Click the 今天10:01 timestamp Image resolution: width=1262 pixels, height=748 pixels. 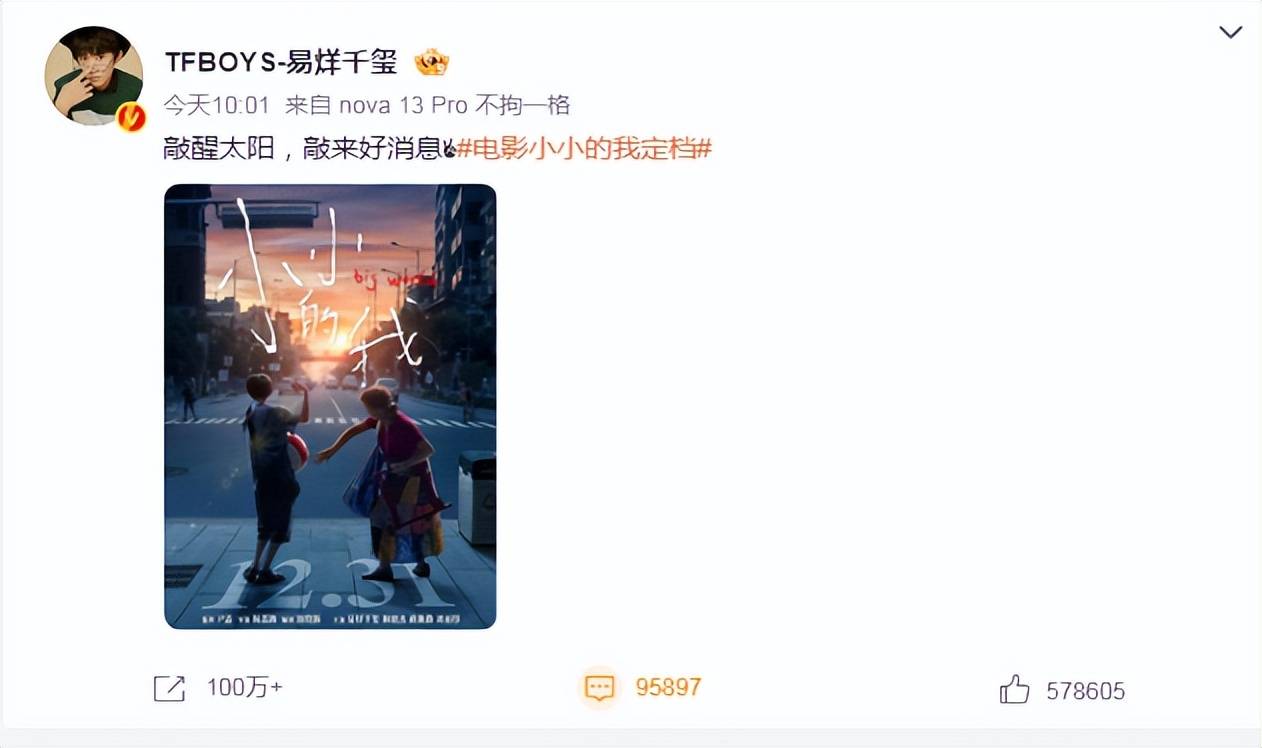216,105
